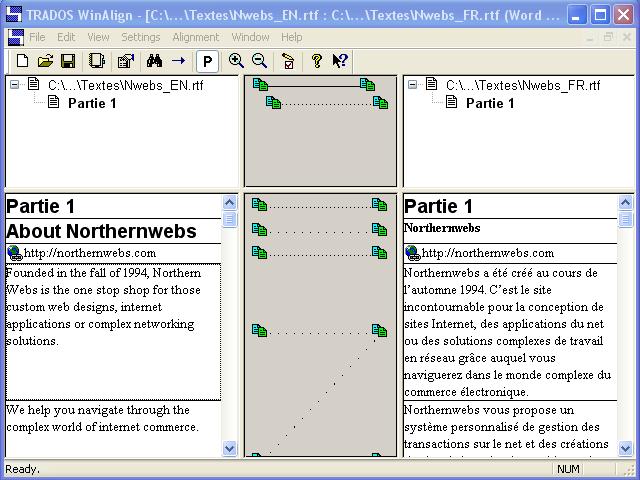The image size is (640, 480).
Task: Click the binoculars Find icon
Action: tap(154, 61)
